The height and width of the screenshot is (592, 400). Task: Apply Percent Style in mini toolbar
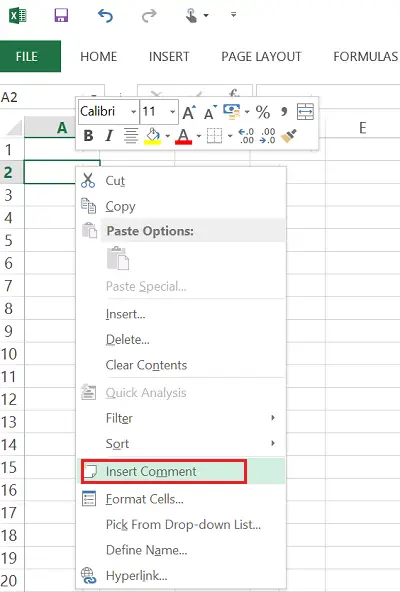(x=263, y=112)
